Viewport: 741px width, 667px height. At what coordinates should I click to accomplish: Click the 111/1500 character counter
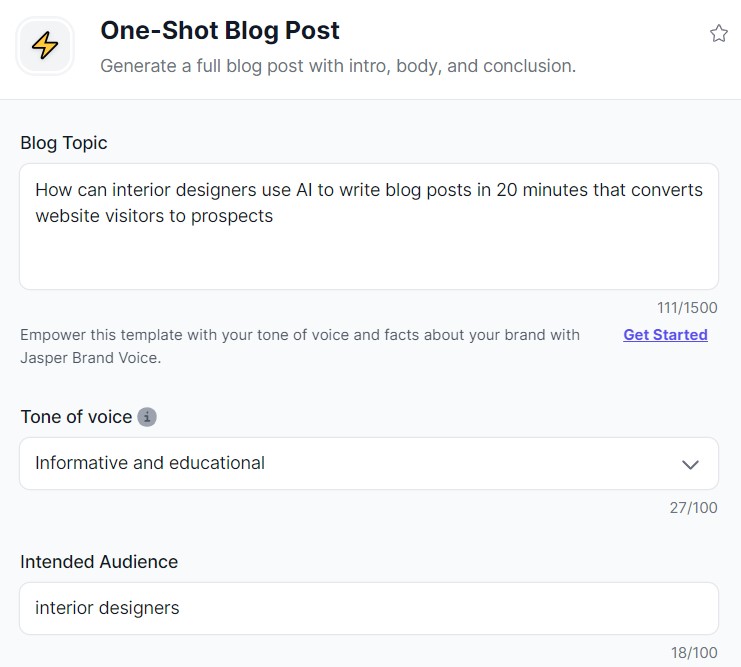(x=687, y=308)
